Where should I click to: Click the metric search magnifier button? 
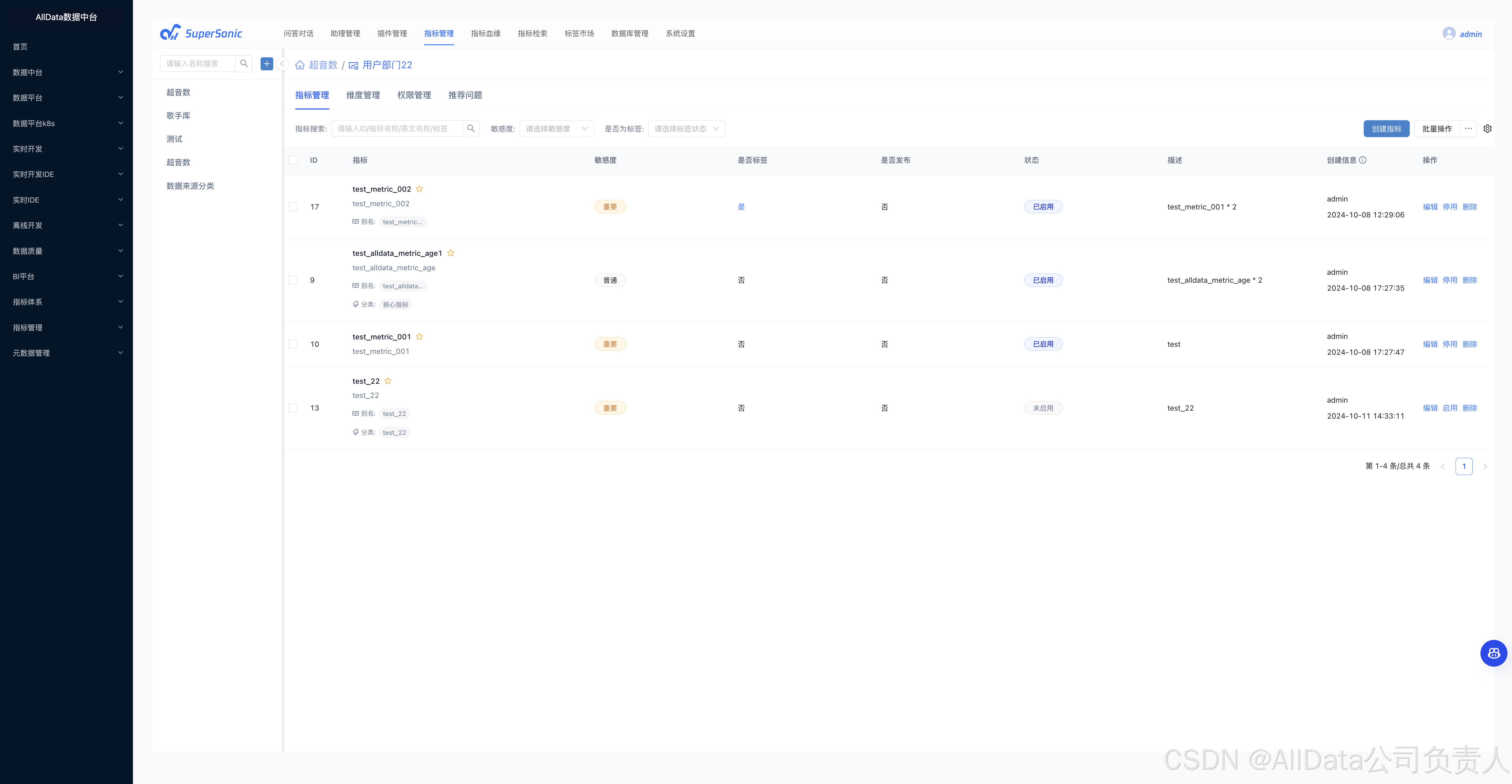[471, 129]
